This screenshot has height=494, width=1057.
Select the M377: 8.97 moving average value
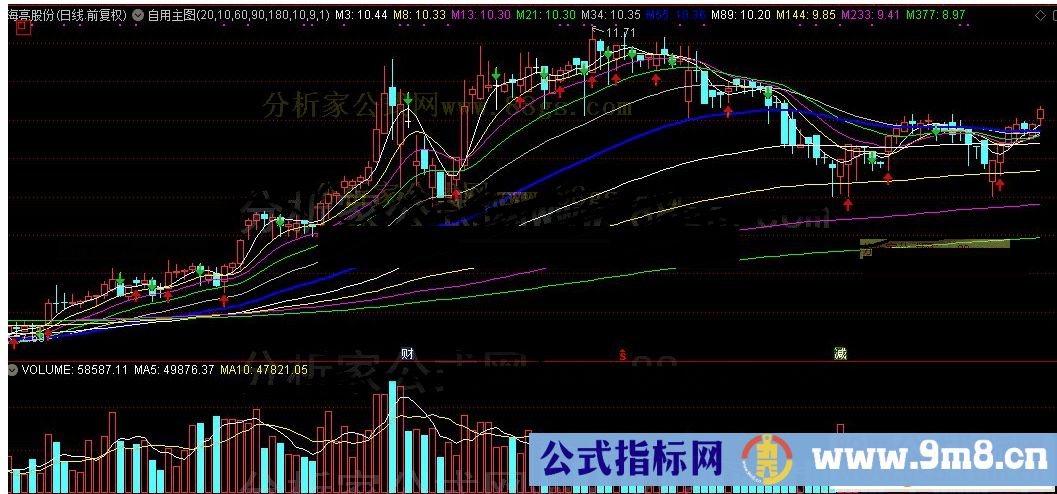pos(936,15)
